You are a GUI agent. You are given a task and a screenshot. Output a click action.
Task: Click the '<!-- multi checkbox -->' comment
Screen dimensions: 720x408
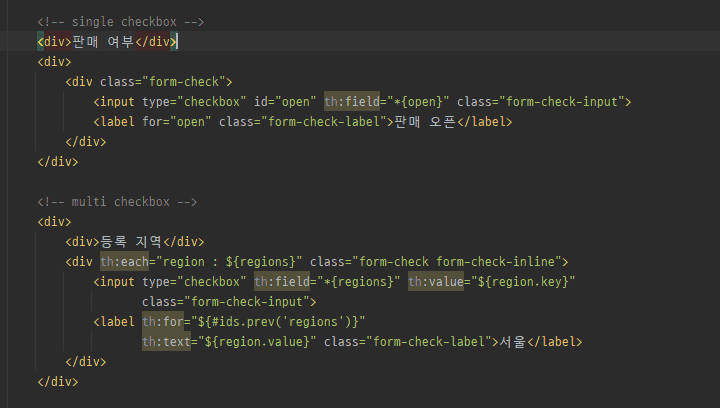tap(117, 201)
